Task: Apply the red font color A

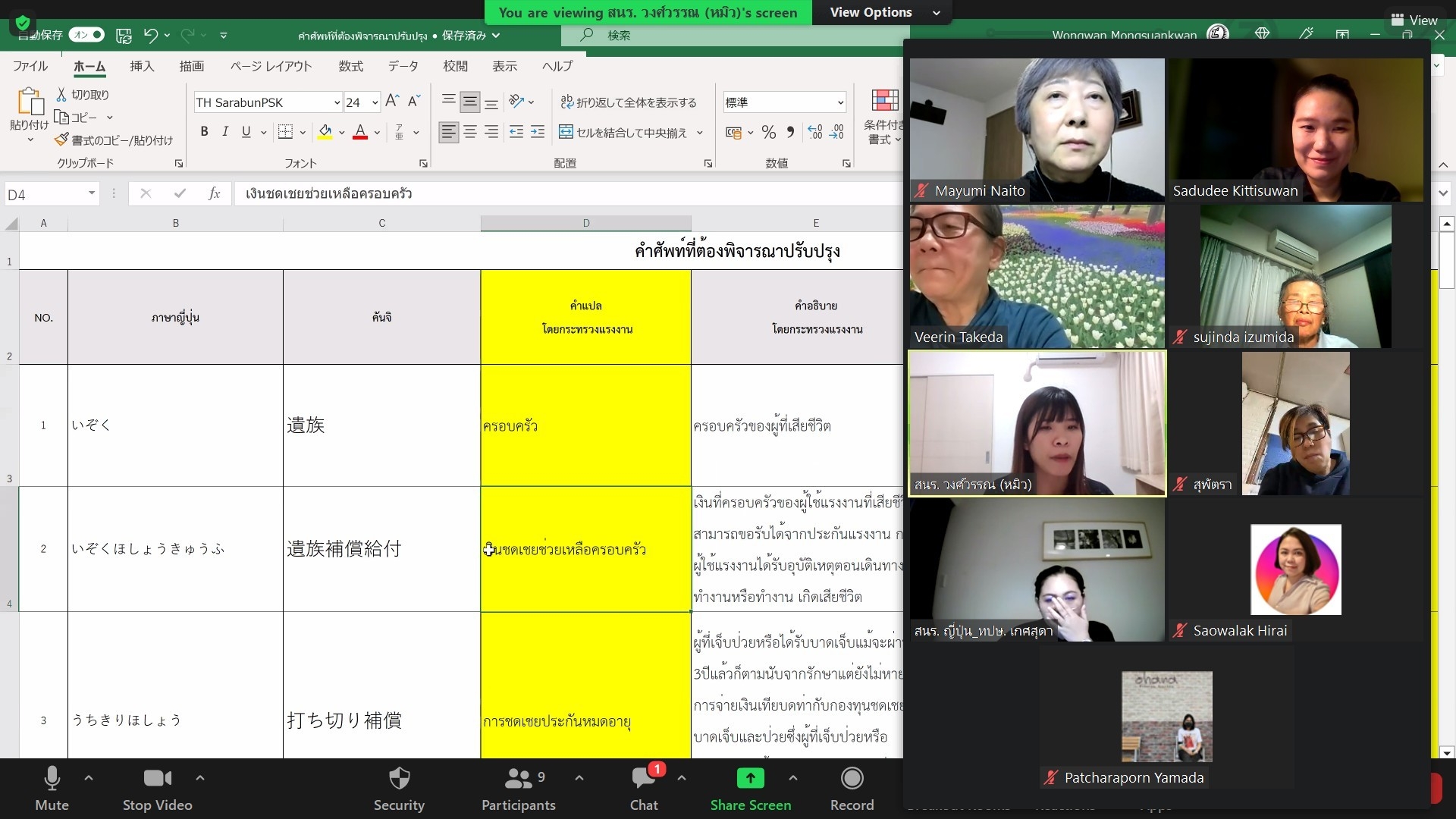Action: coord(360,132)
